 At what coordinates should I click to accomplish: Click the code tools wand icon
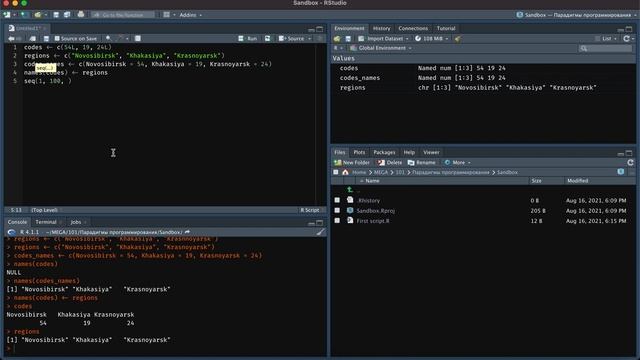point(120,38)
